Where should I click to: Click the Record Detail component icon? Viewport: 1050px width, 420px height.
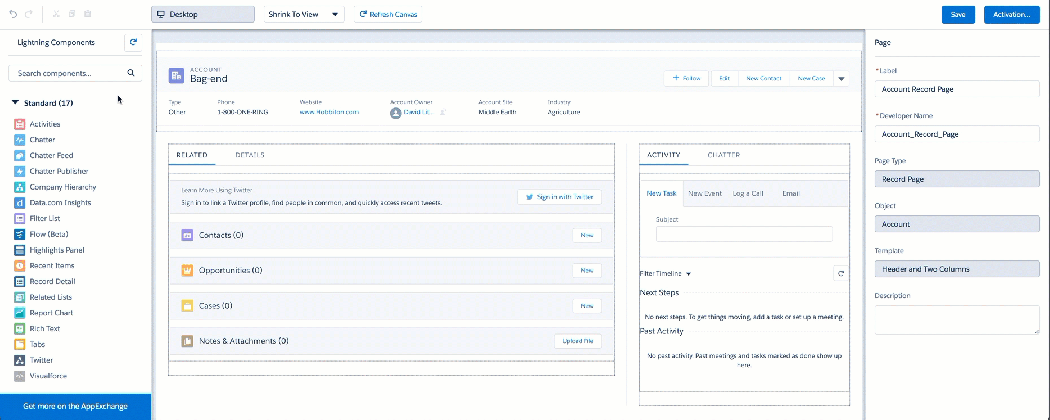19,281
